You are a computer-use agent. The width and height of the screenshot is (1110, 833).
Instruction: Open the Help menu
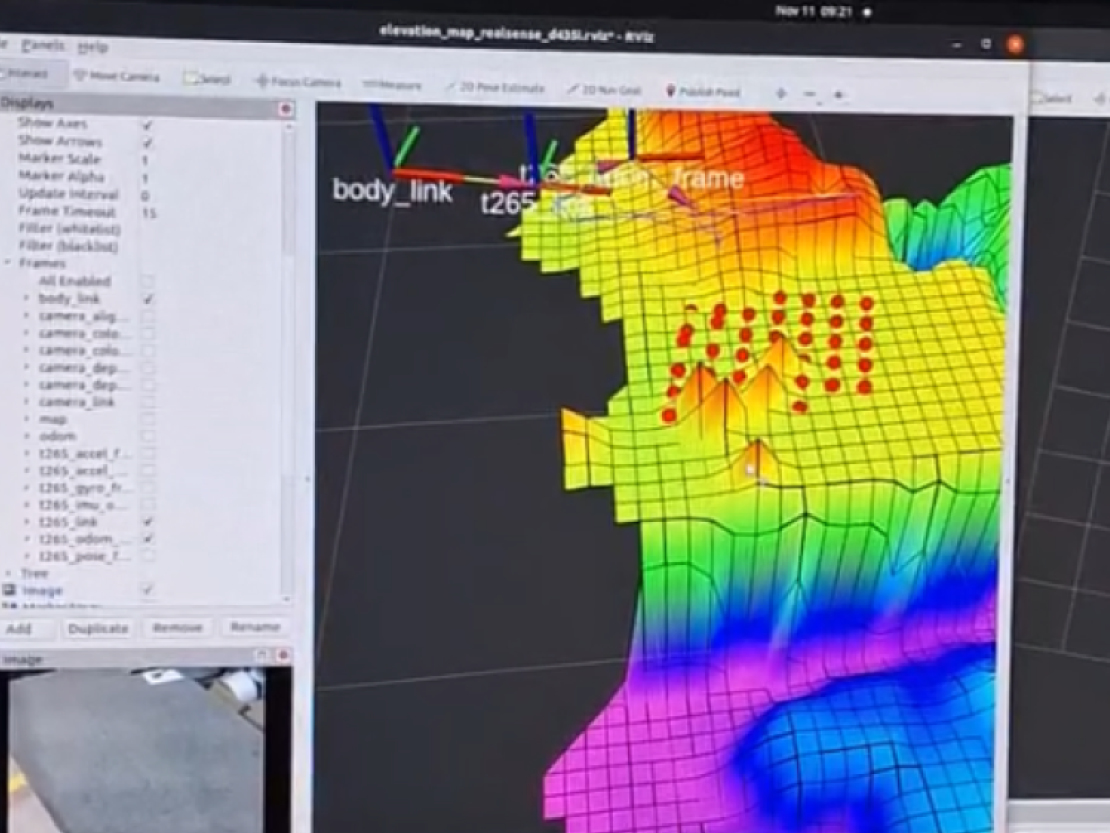pos(92,47)
